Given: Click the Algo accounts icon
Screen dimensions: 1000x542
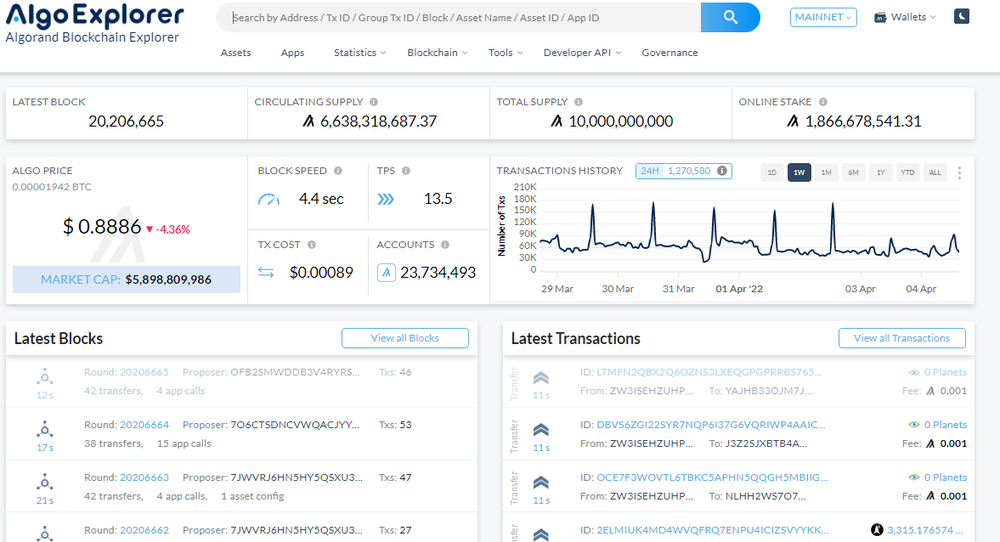Looking at the screenshot, I should pyautogui.click(x=386, y=273).
